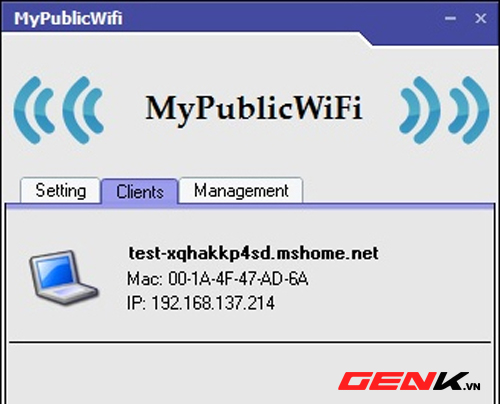Click the separator line under the client entry
Viewport: 500px width, 404px height.
coord(250,342)
